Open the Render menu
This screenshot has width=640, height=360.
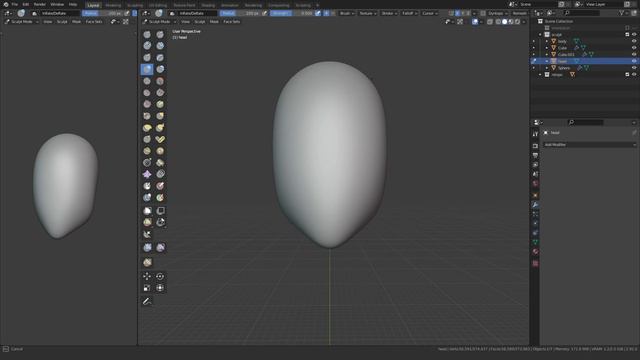coord(40,4)
